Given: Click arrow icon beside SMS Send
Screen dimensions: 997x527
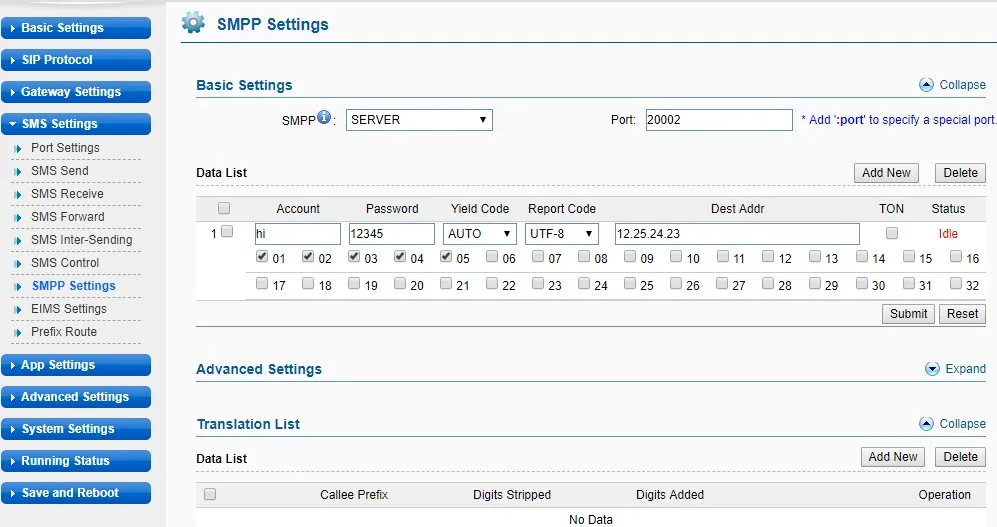Looking at the screenshot, I should pos(18,171).
